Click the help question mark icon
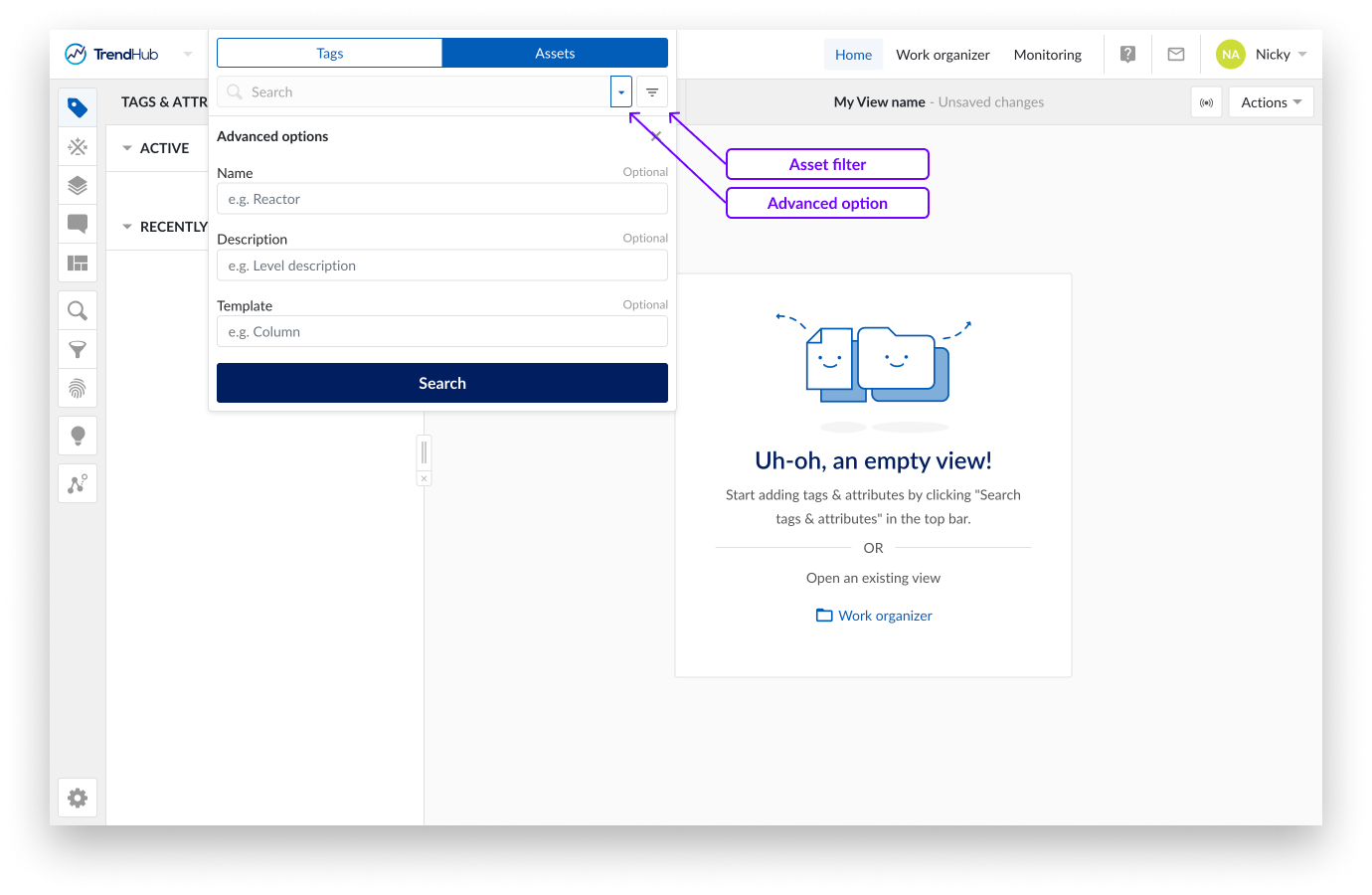Screen dimensions: 1372x895 pos(1127,55)
